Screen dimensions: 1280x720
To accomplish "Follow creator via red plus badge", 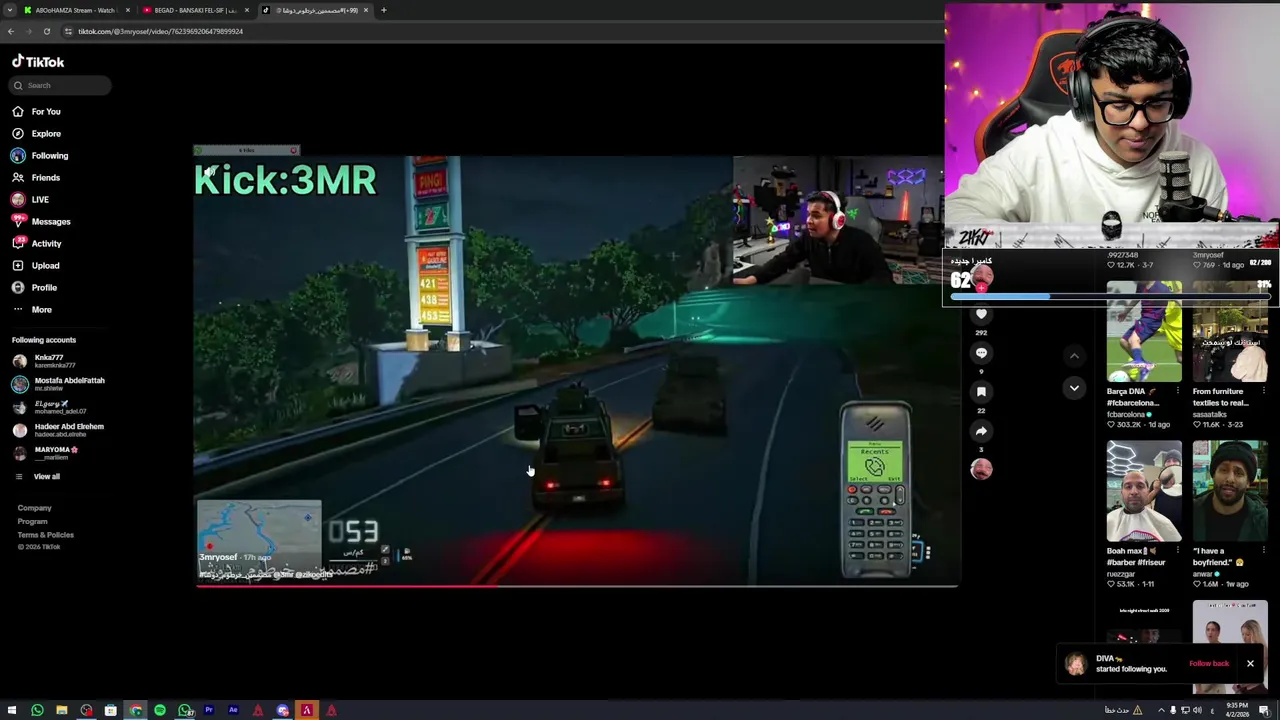I will tap(981, 288).
